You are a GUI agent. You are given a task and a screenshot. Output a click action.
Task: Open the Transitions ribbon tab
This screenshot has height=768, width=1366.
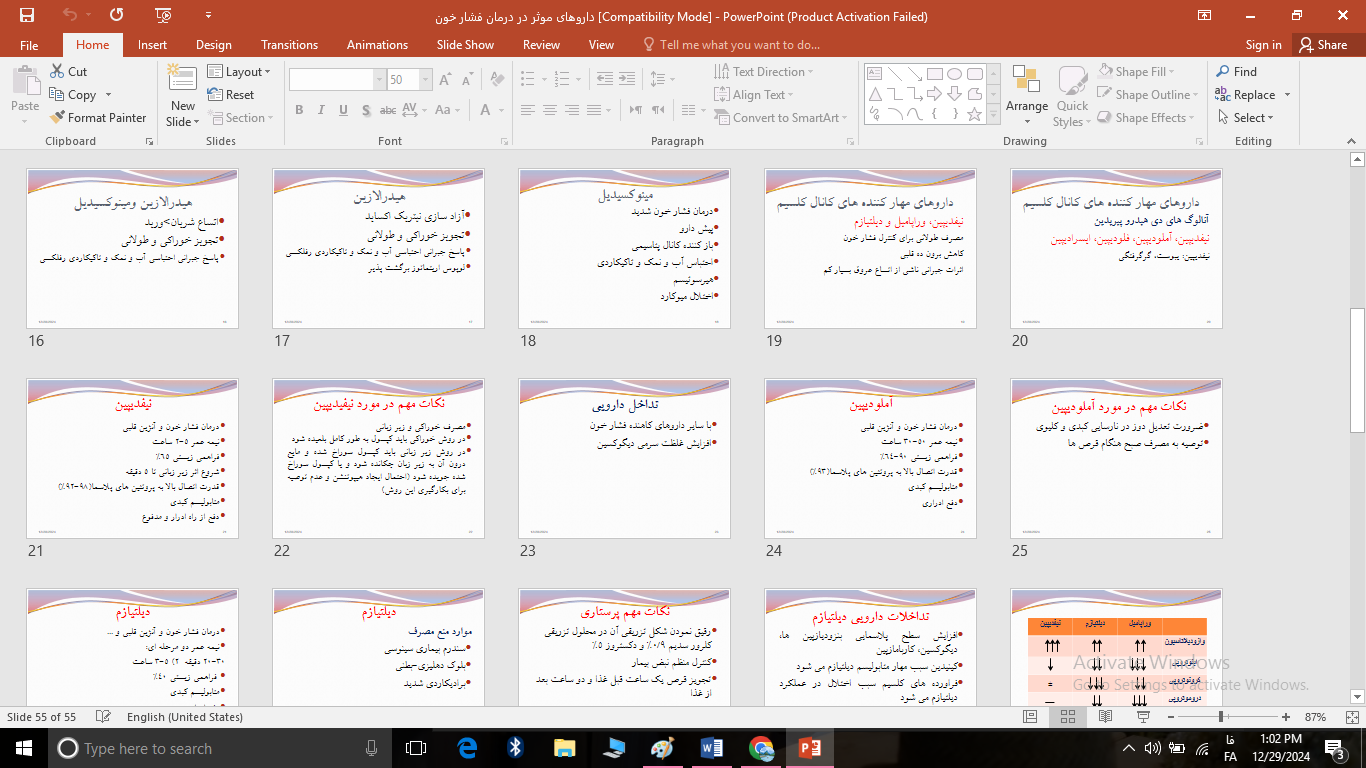click(x=289, y=45)
